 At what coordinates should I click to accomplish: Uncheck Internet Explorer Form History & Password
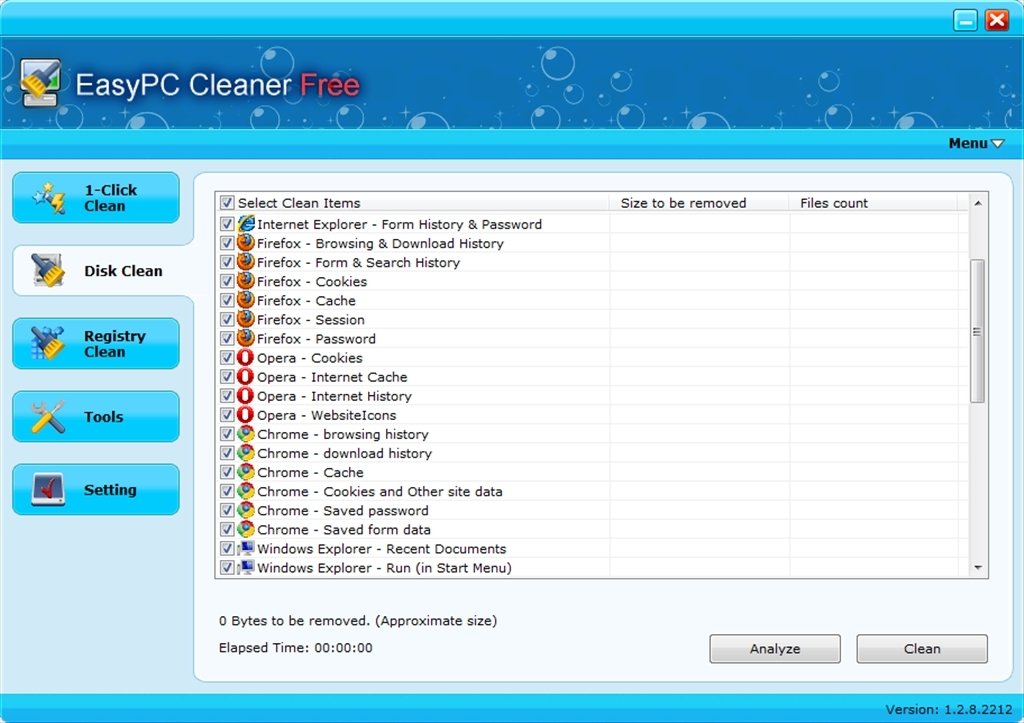pos(227,224)
